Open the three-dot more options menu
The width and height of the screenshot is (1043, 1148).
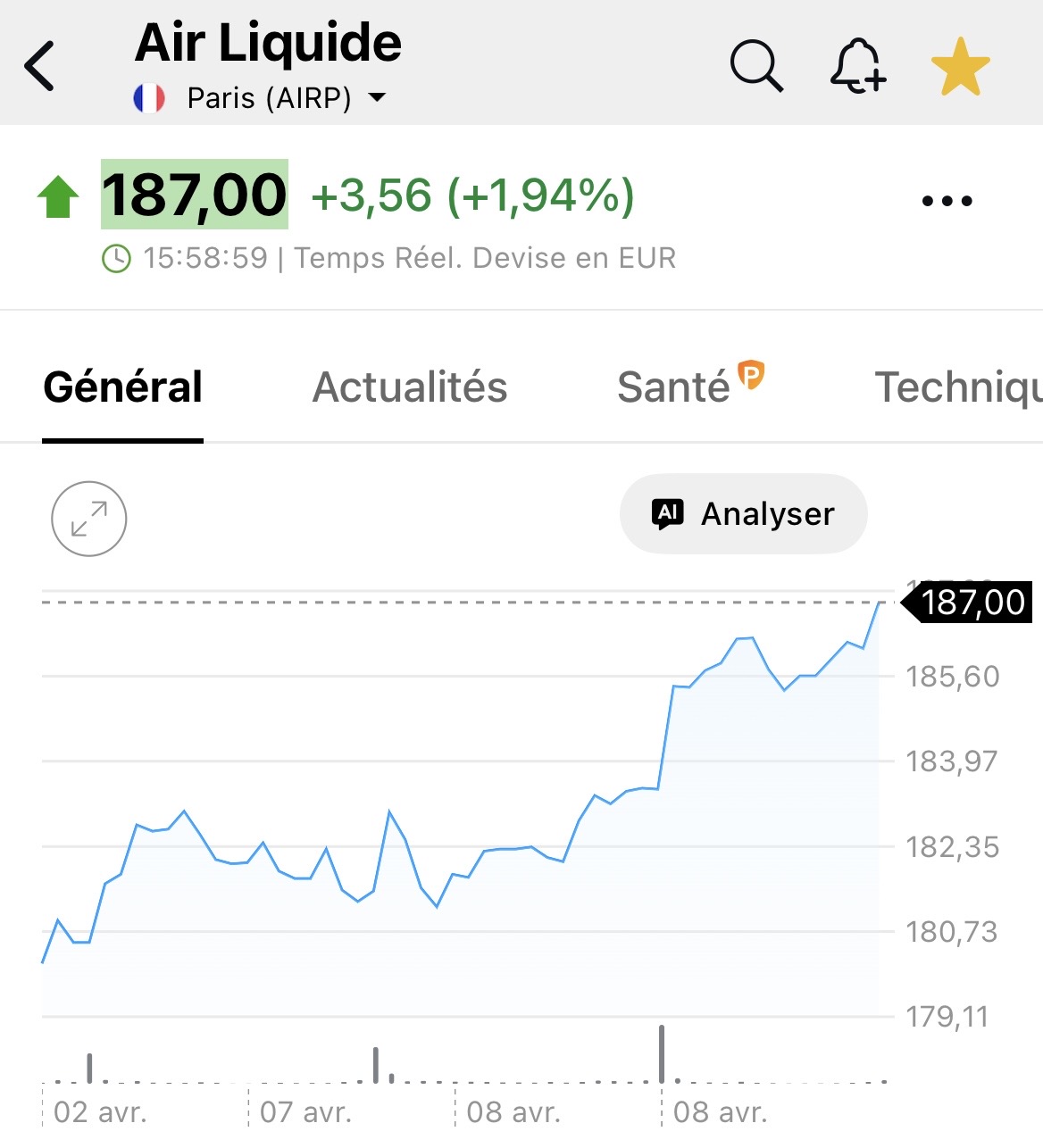[x=947, y=201]
